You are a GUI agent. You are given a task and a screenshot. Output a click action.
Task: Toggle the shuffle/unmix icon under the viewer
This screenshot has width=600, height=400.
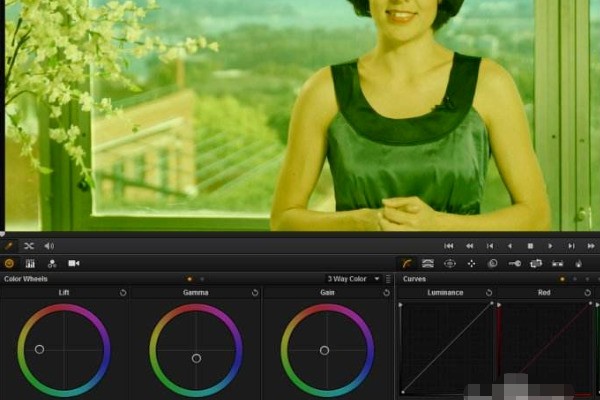click(x=29, y=245)
